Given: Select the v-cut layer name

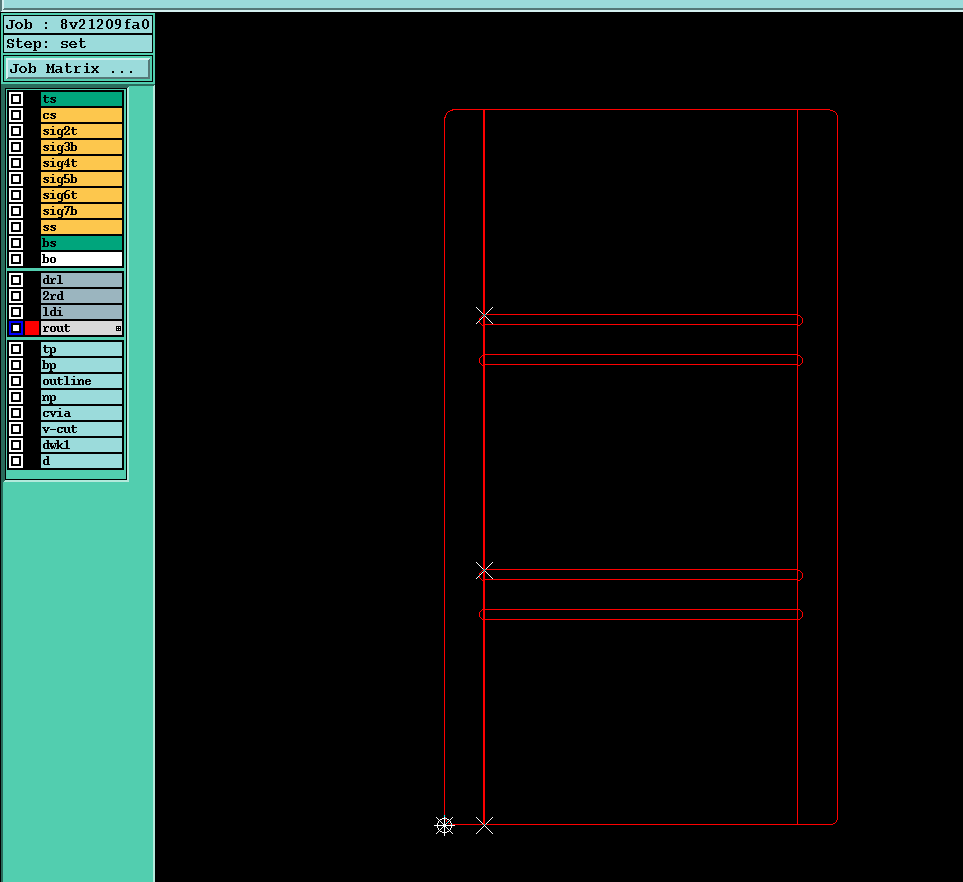Looking at the screenshot, I should coord(82,429).
